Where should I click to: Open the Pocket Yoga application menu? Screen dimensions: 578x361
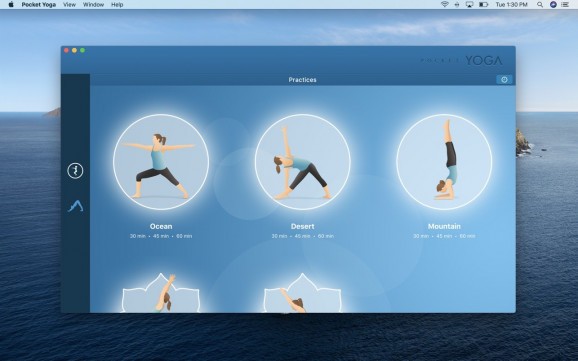(39, 5)
